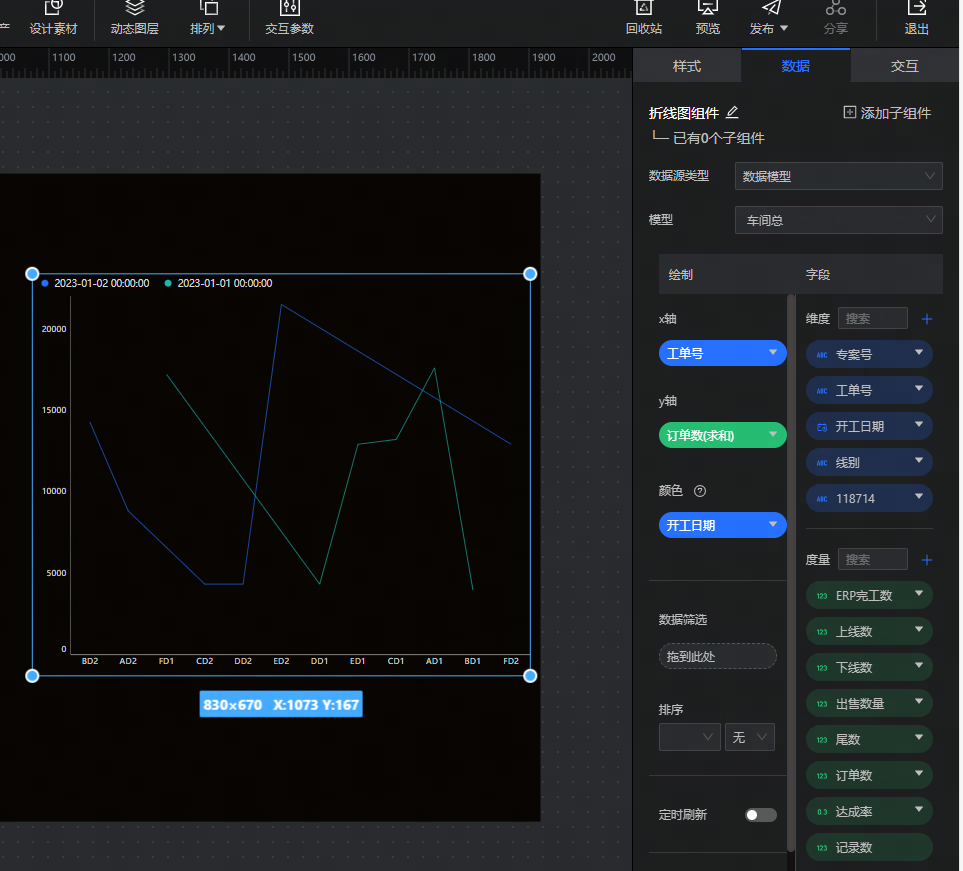This screenshot has height=871, width=963.
Task: Open the 回收站 recycle bin icon
Action: pos(643,9)
